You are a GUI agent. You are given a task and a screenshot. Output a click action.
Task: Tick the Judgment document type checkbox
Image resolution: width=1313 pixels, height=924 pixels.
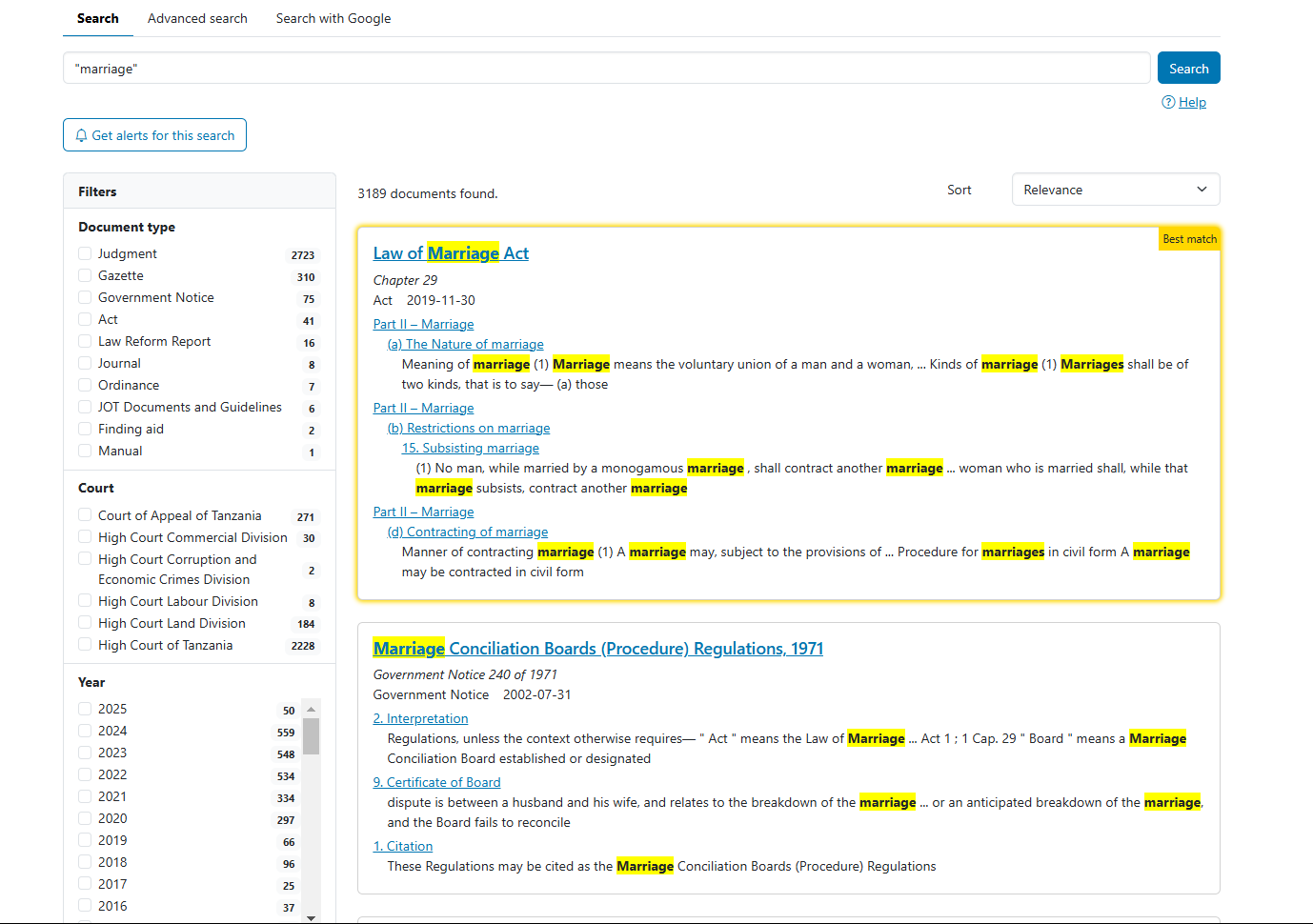pos(86,253)
